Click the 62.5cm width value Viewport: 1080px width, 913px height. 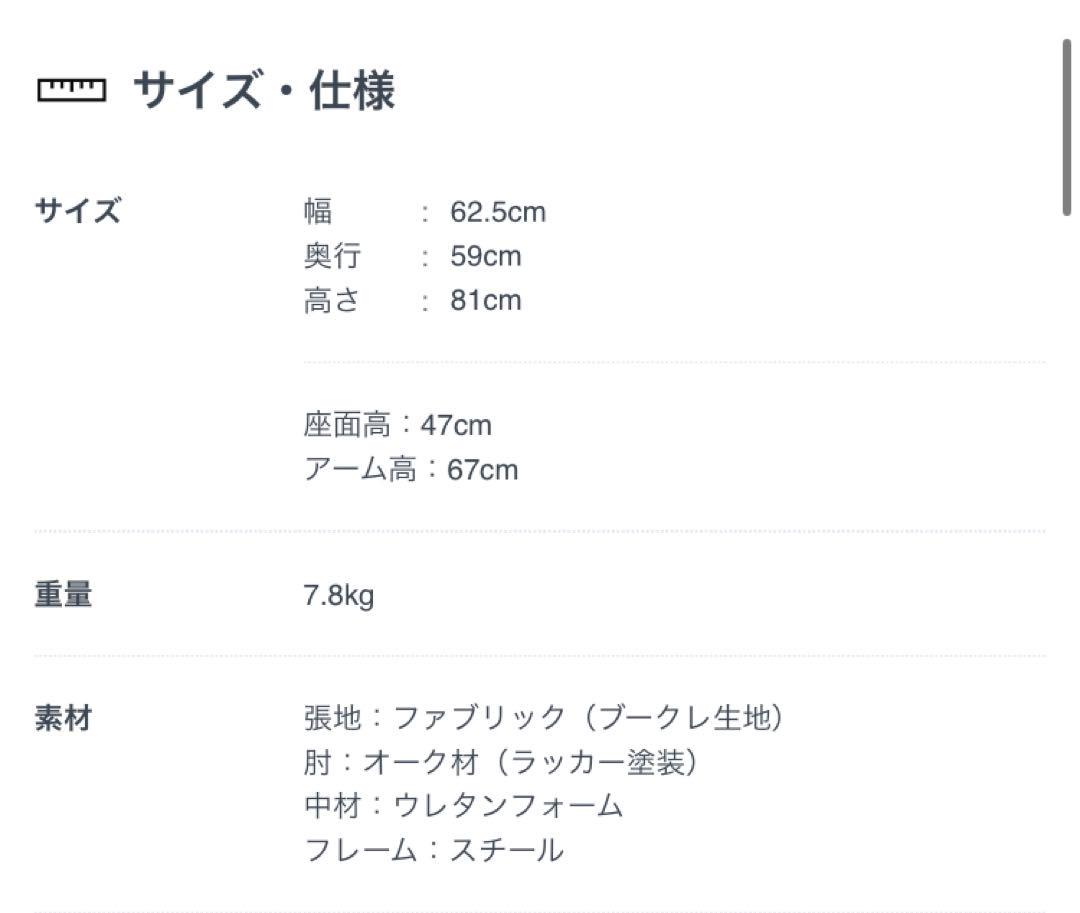click(x=498, y=212)
